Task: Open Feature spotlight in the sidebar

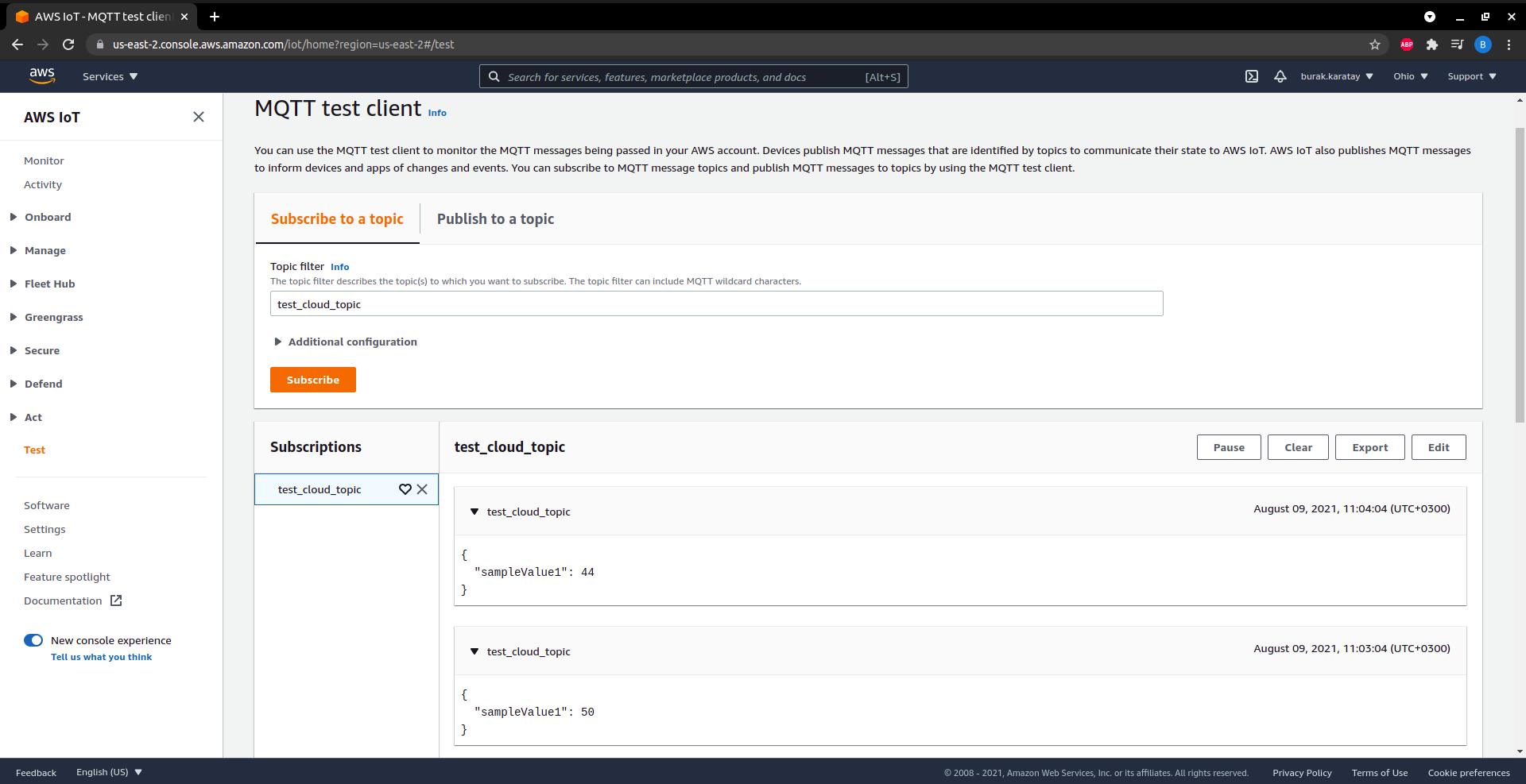Action: point(67,577)
